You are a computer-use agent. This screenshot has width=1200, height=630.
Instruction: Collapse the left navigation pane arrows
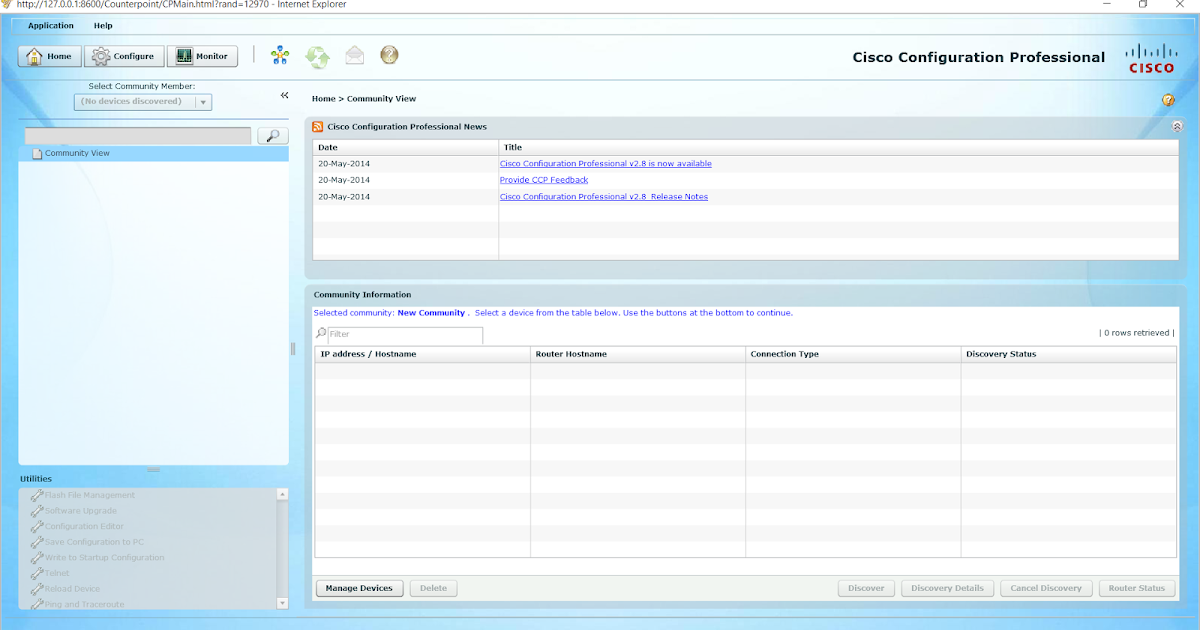(284, 95)
